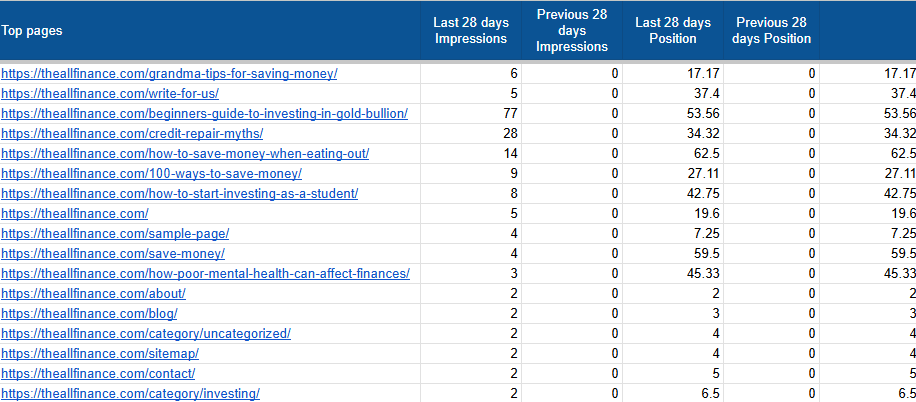
Task: Select the Last 28 days Impressions header
Action: 471,30
